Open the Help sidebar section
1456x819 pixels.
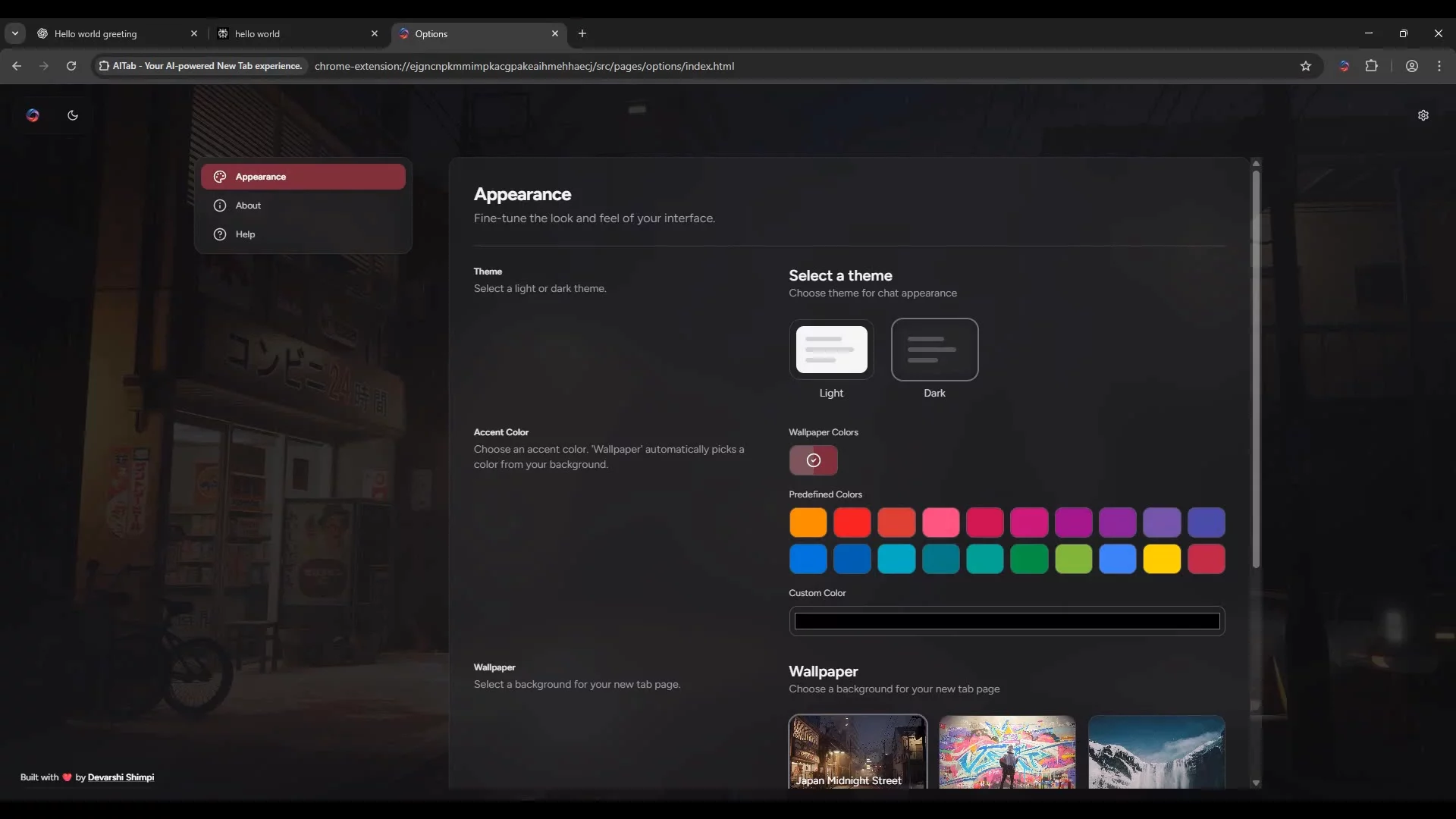[246, 234]
